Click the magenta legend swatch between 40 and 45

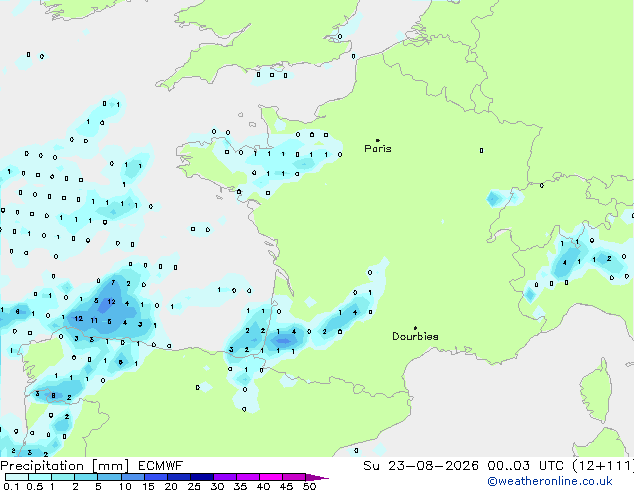271,477
